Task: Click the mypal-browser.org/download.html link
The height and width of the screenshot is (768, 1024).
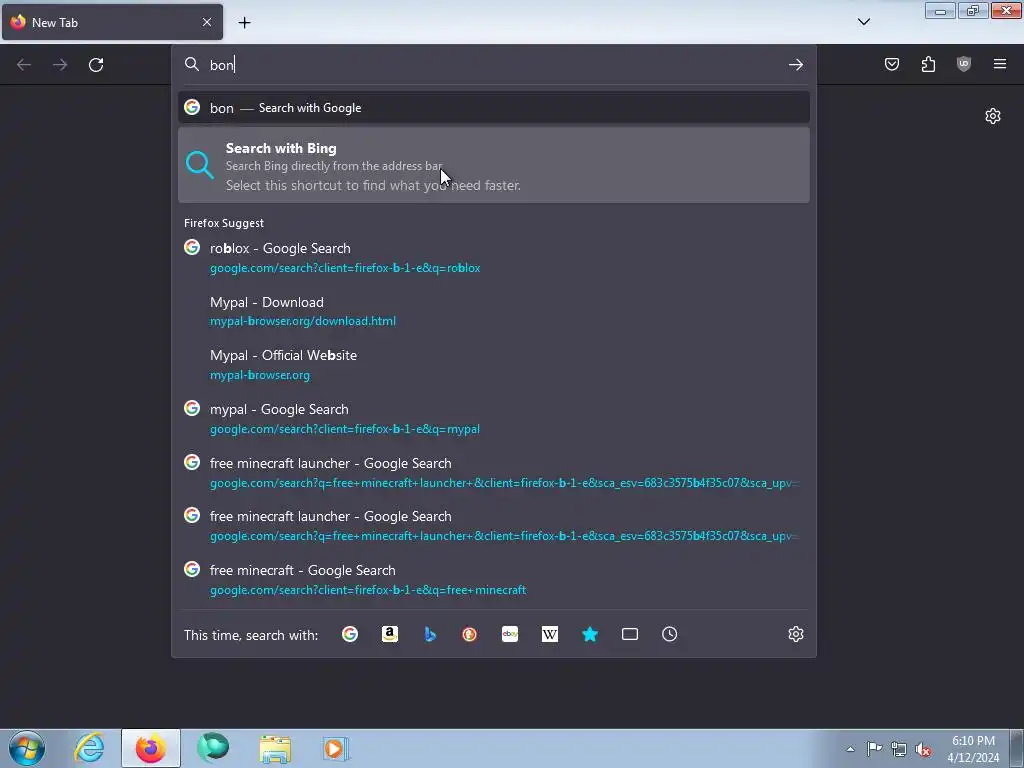Action: click(x=302, y=321)
